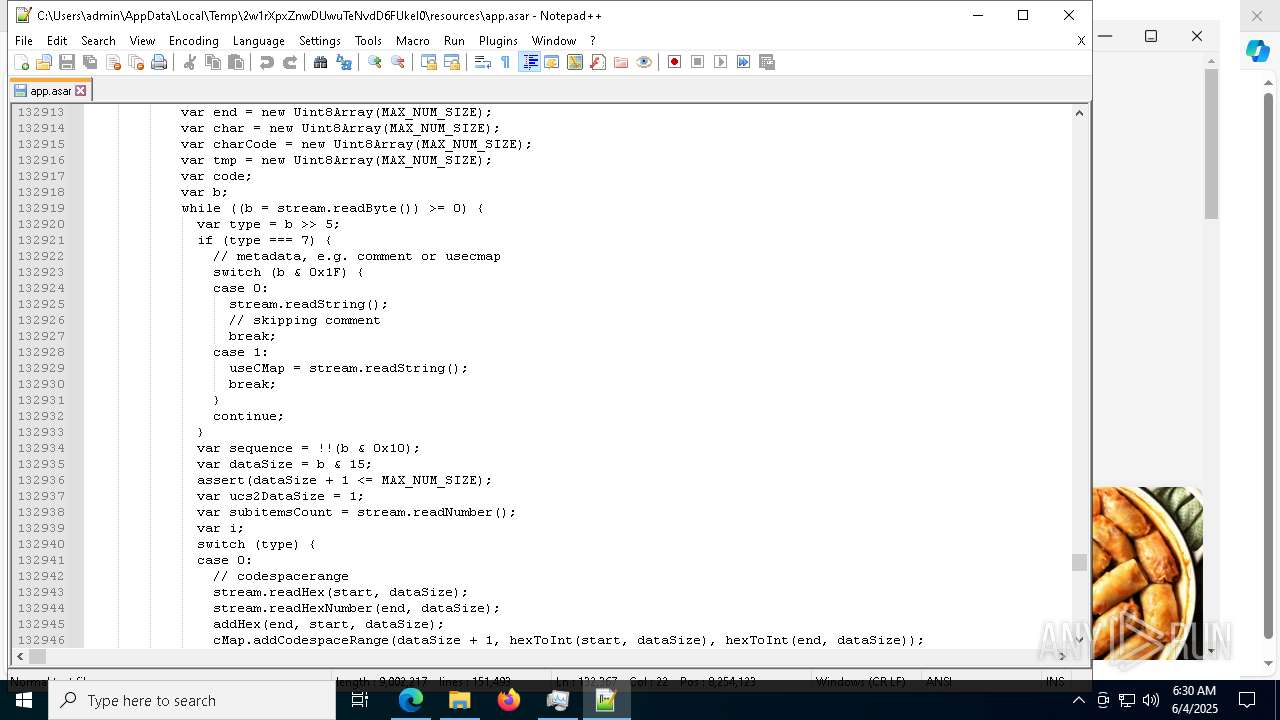Open the Edit menu
Viewport: 1280px width, 720px height.
tap(57, 41)
